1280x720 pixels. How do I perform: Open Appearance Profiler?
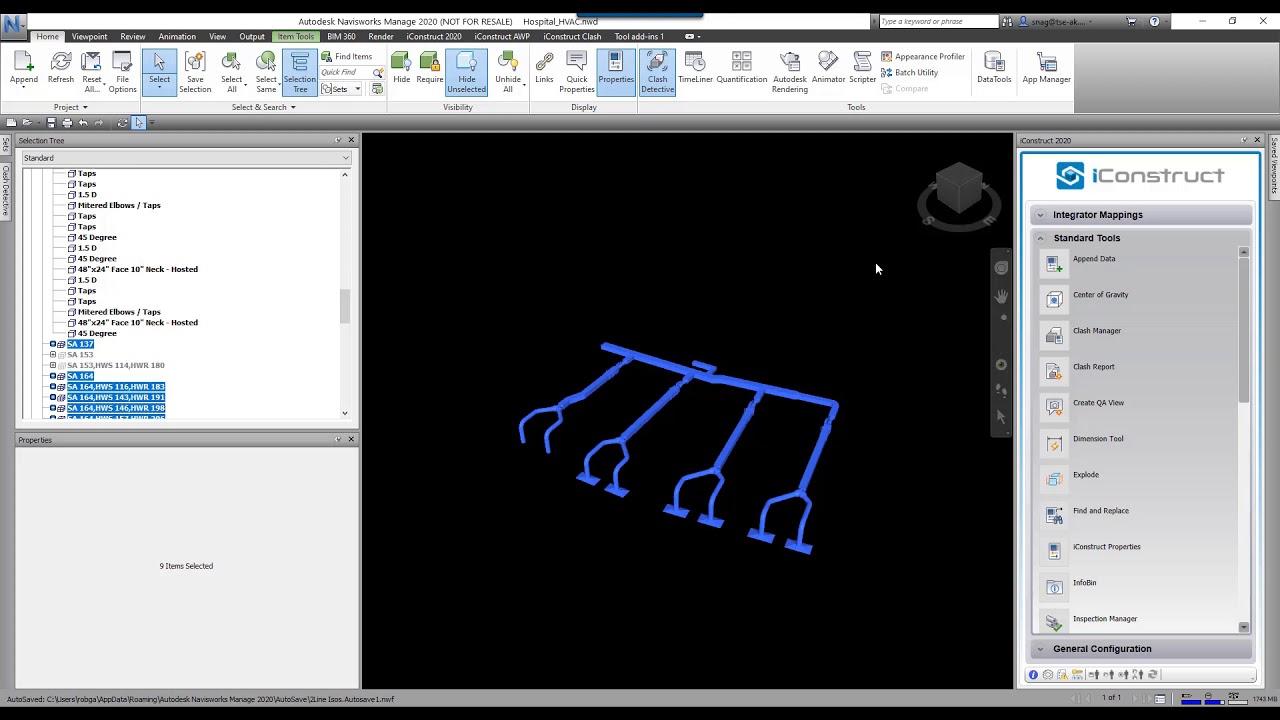tap(923, 57)
